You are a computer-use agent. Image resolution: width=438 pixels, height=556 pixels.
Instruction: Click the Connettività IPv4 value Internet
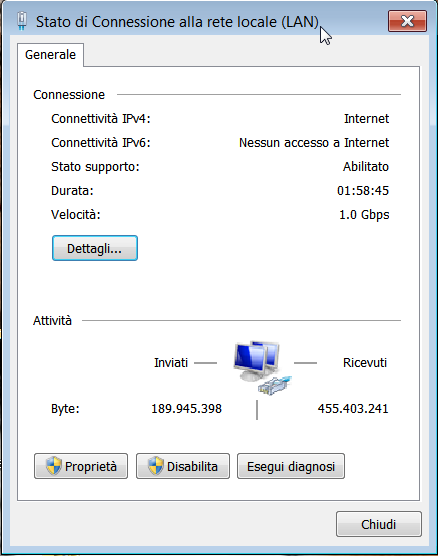click(x=366, y=118)
